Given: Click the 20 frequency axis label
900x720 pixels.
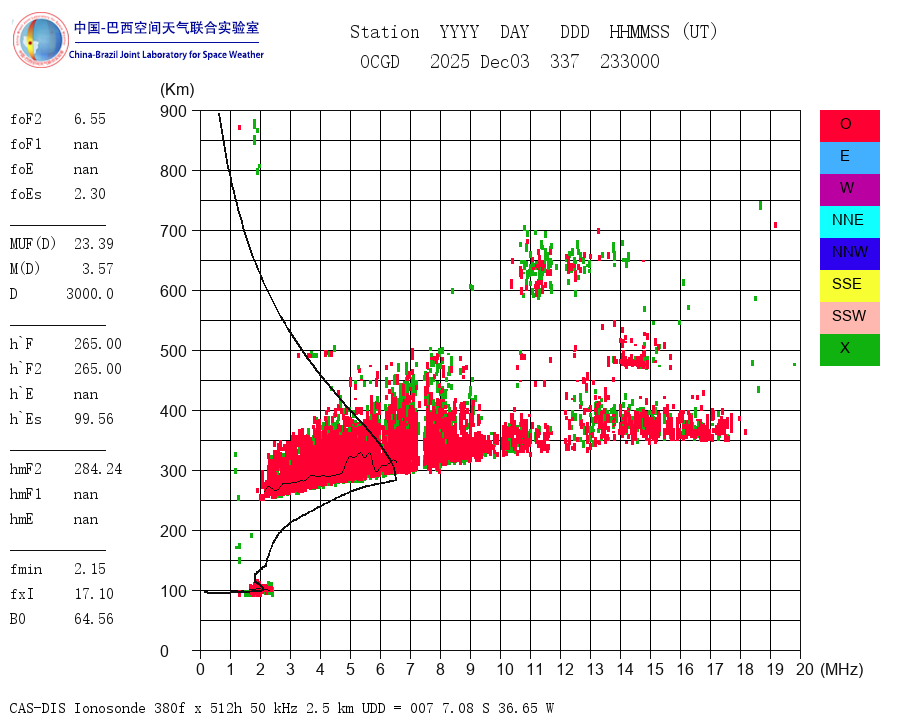Looking at the screenshot, I should pyautogui.click(x=805, y=669).
